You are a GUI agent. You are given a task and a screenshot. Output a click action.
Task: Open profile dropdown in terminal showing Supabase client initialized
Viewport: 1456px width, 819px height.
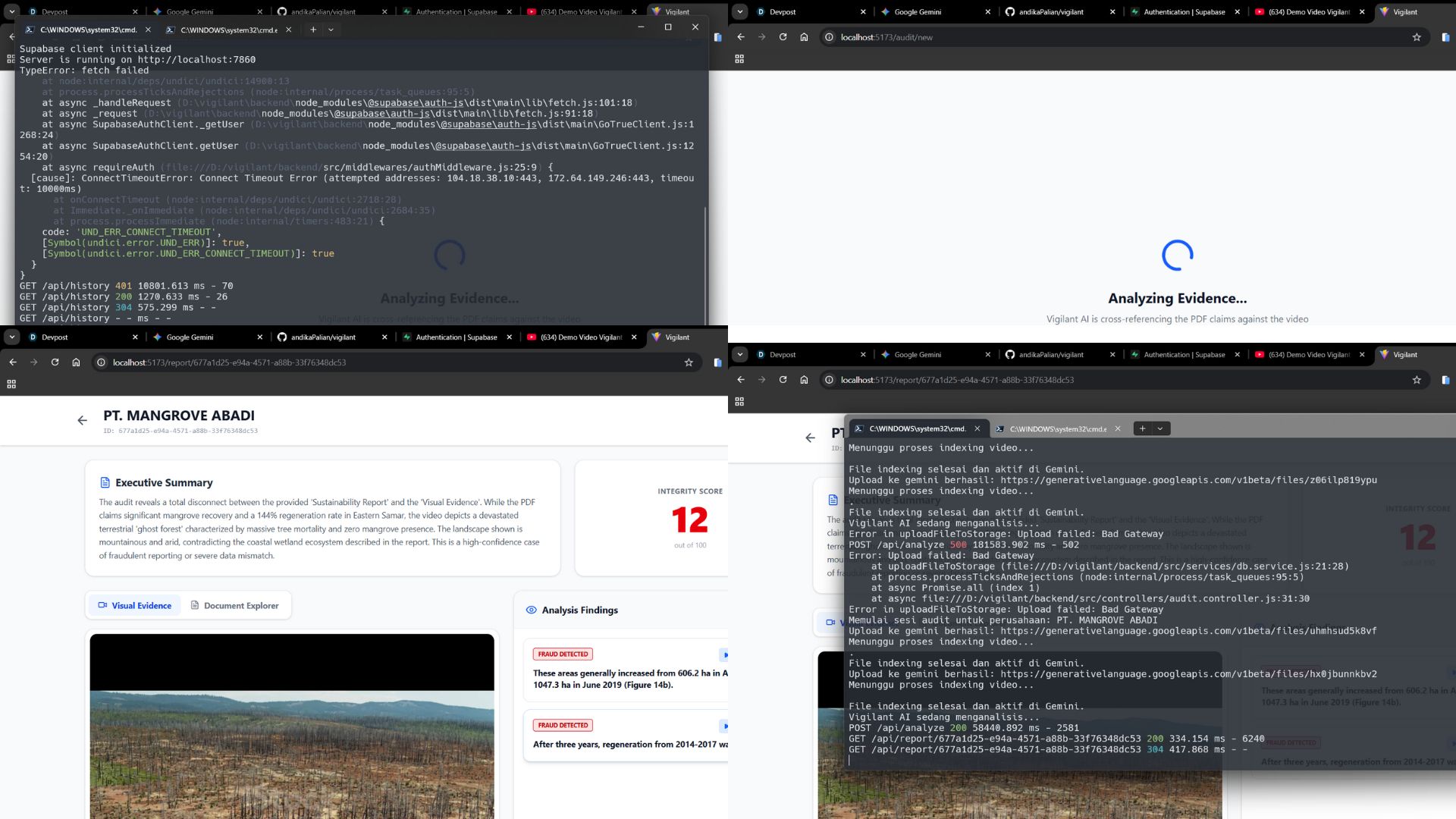331,30
